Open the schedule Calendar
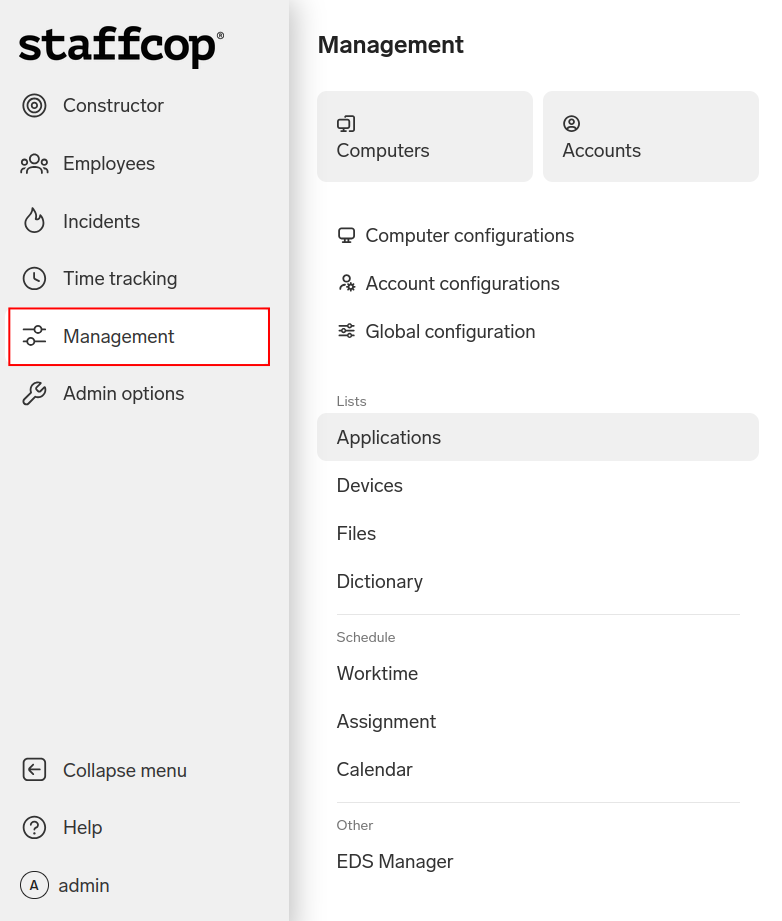Viewport: 782px width, 921px height. pyautogui.click(x=375, y=770)
